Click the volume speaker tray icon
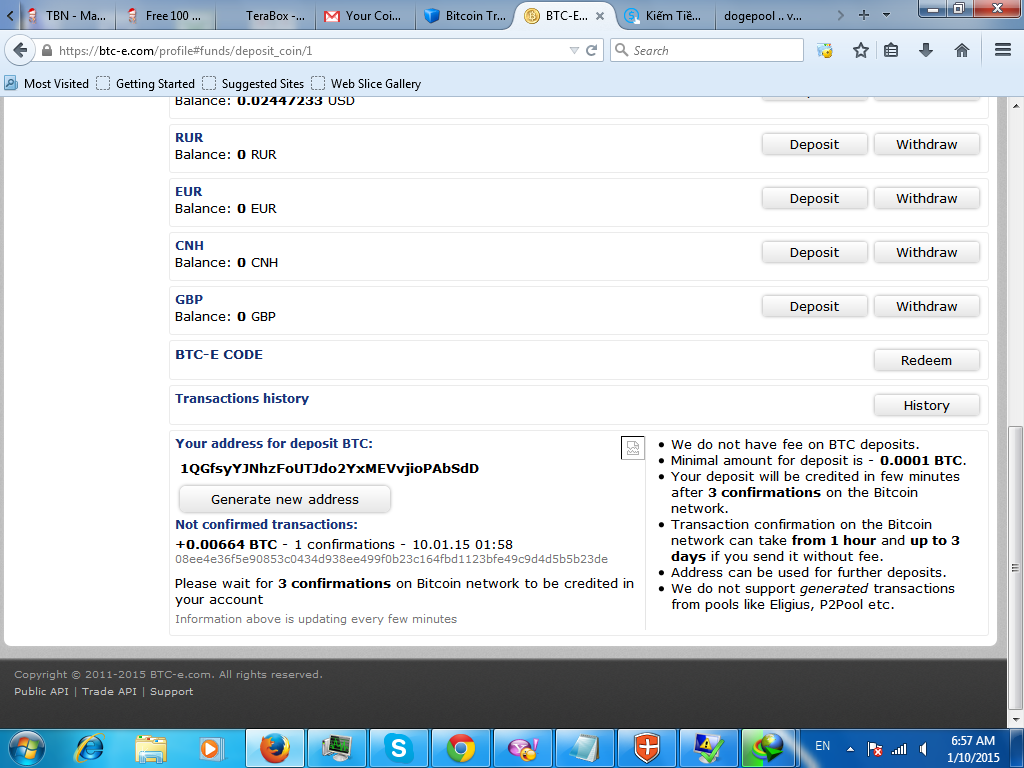The height and width of the screenshot is (768, 1024). click(x=923, y=749)
